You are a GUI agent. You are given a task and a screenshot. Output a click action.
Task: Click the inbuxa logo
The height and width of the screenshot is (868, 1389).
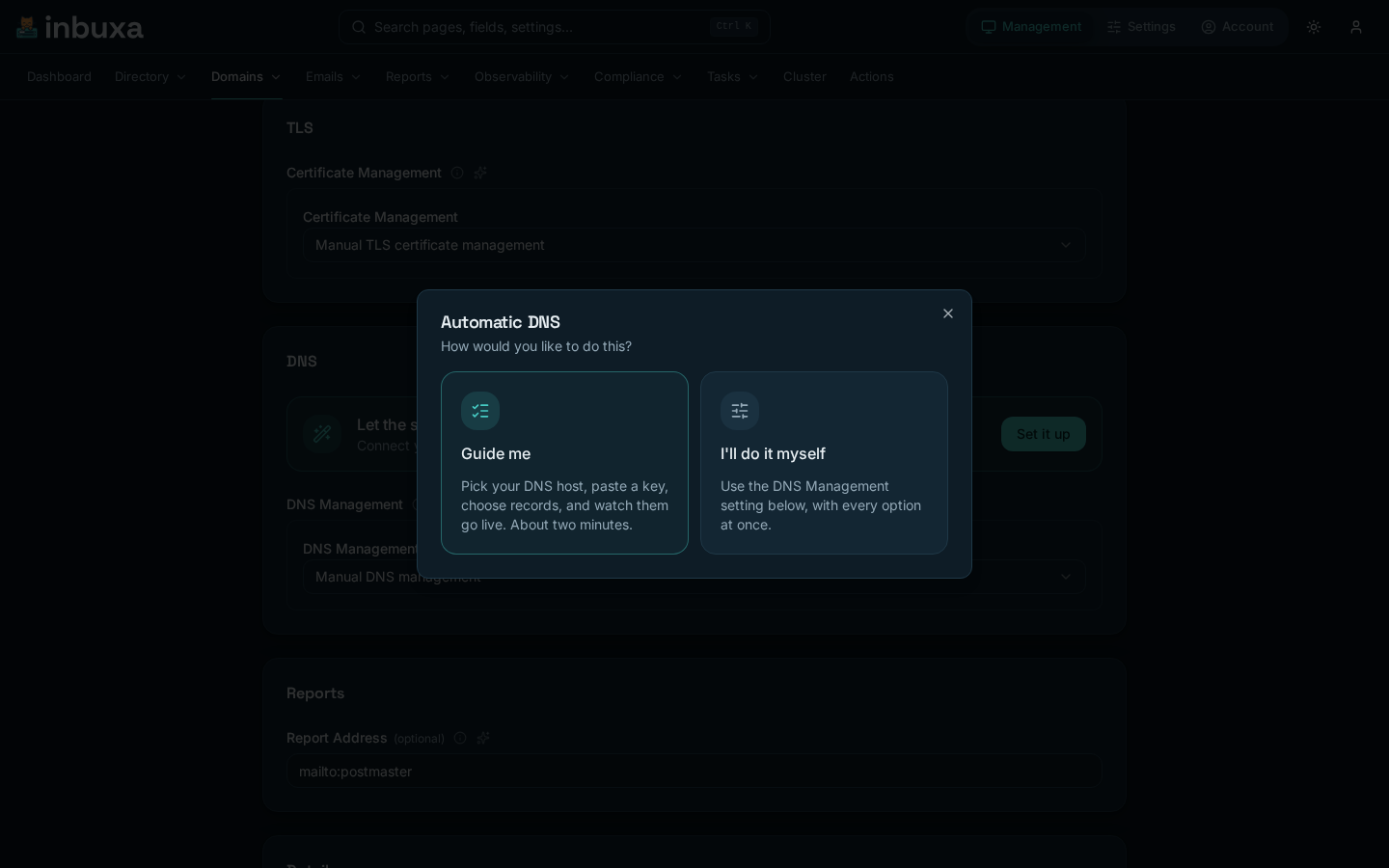[80, 27]
